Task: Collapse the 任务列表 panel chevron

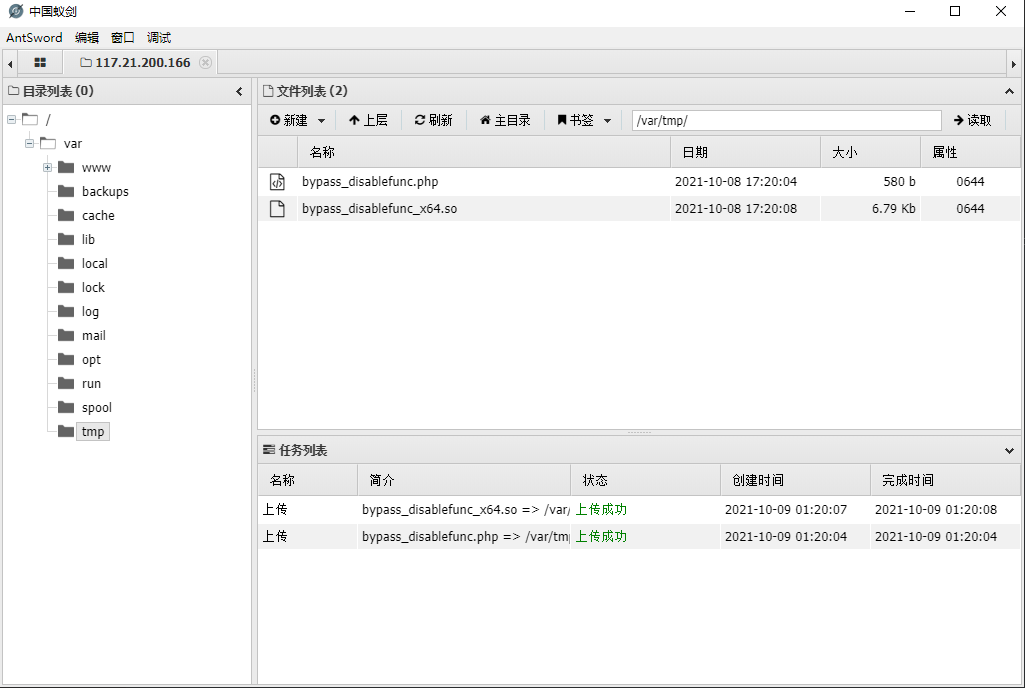Action: [1008, 449]
